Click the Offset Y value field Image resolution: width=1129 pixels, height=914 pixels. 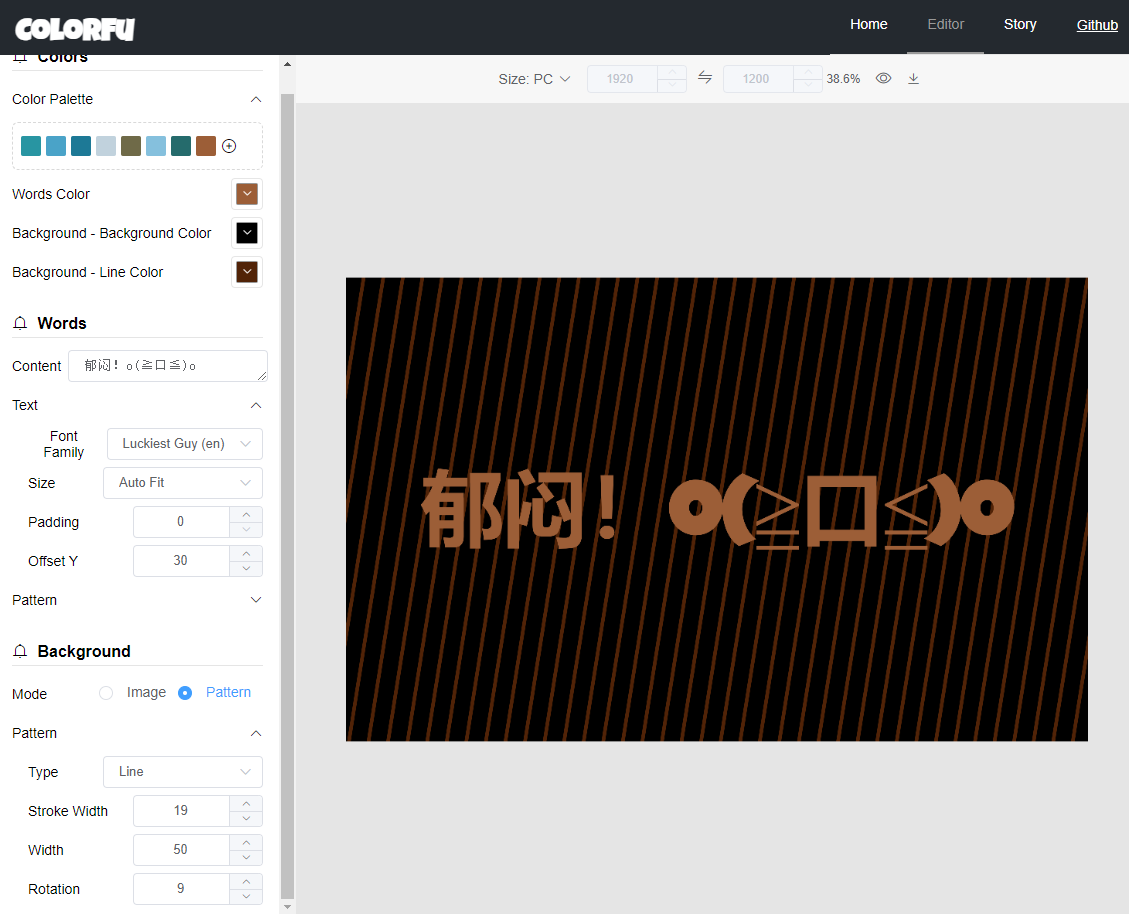pos(181,560)
